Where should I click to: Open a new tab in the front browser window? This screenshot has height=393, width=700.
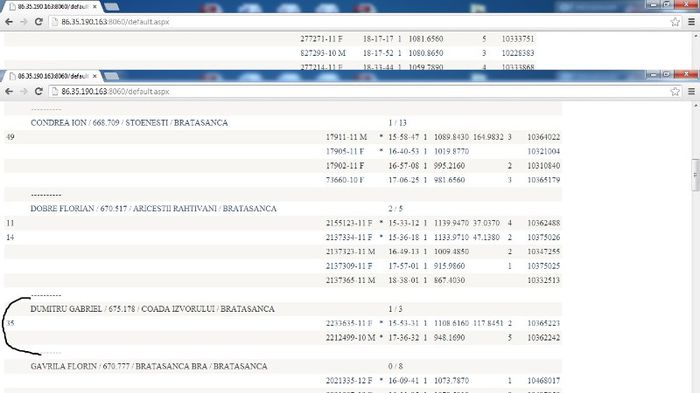pos(112,76)
